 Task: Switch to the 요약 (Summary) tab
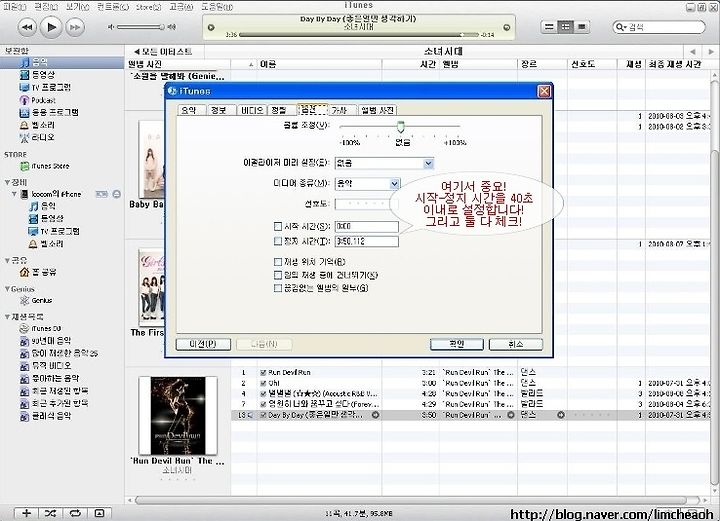click(189, 110)
